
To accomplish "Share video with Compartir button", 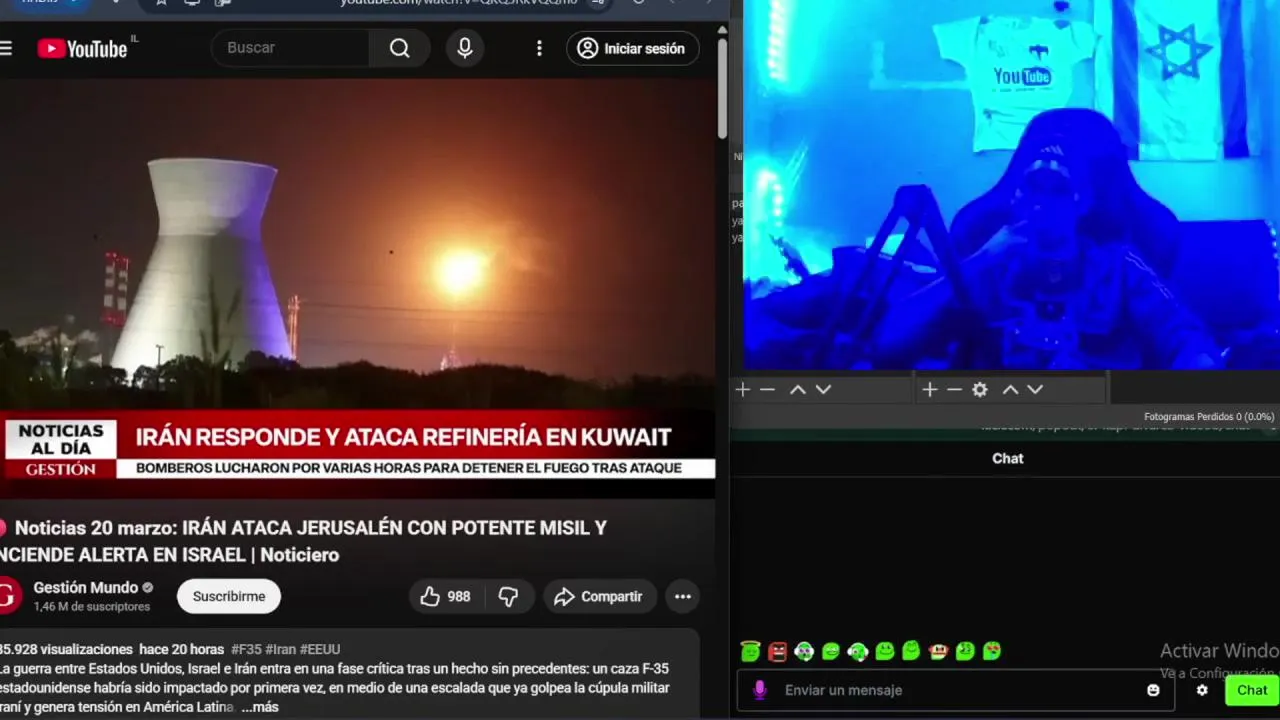I will coord(600,596).
